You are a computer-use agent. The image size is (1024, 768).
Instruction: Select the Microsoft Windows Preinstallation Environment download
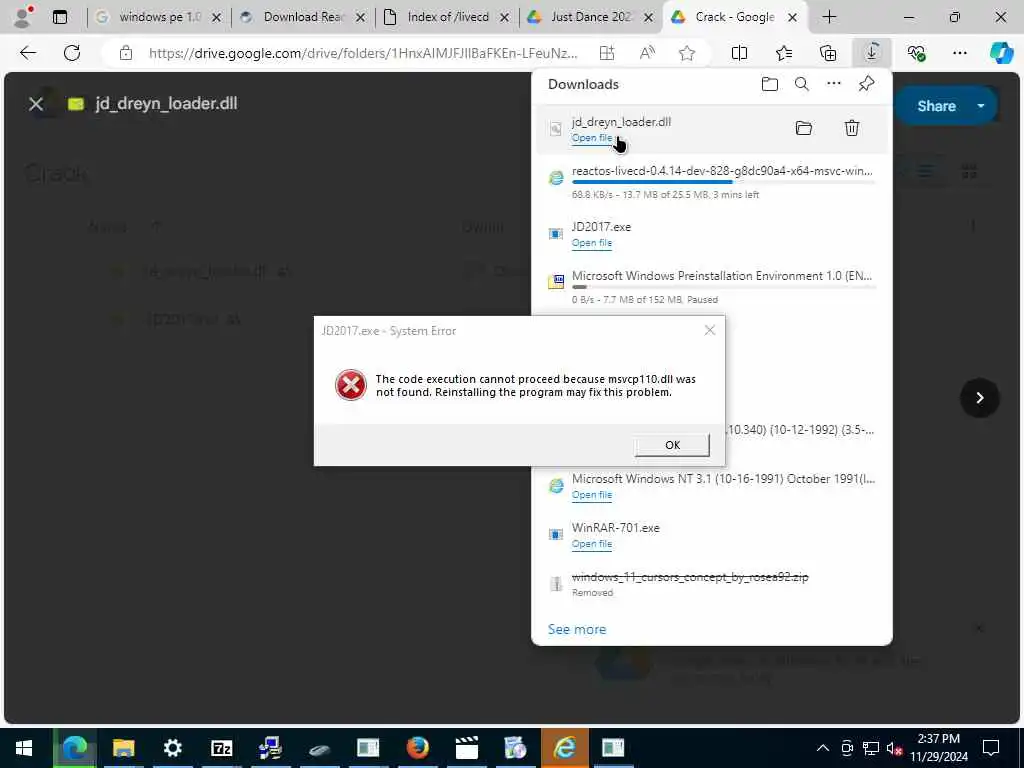coord(712,287)
